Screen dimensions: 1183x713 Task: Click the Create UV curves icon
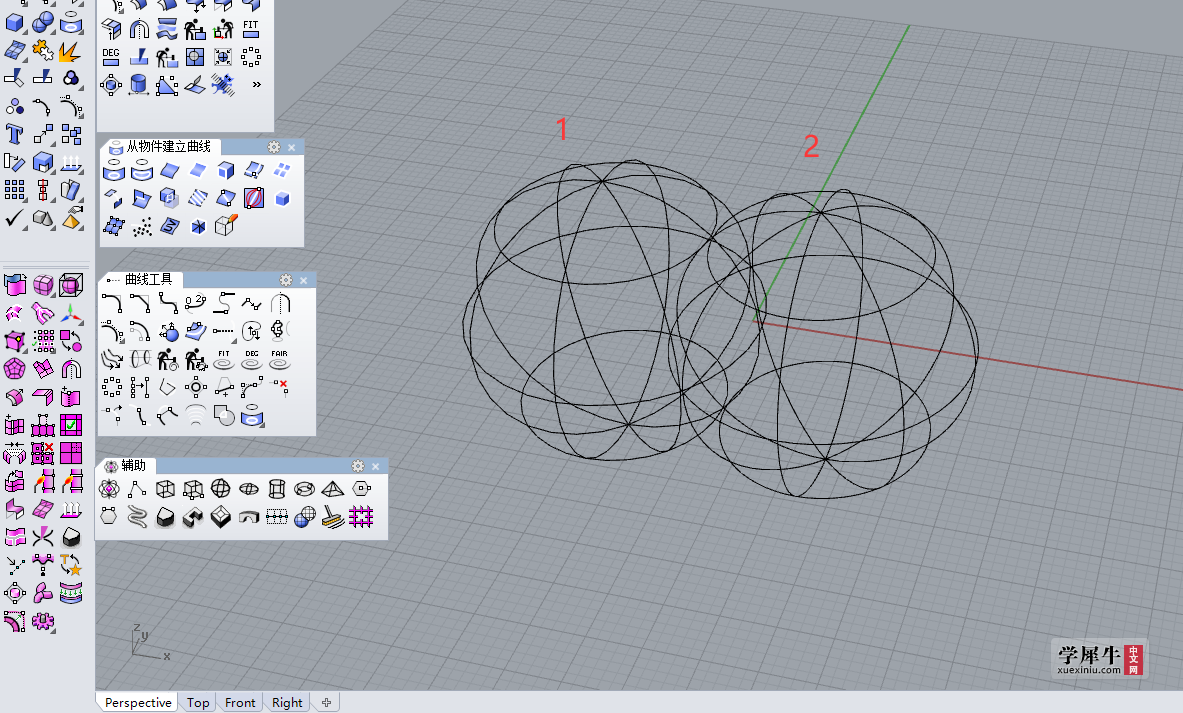pos(170,226)
